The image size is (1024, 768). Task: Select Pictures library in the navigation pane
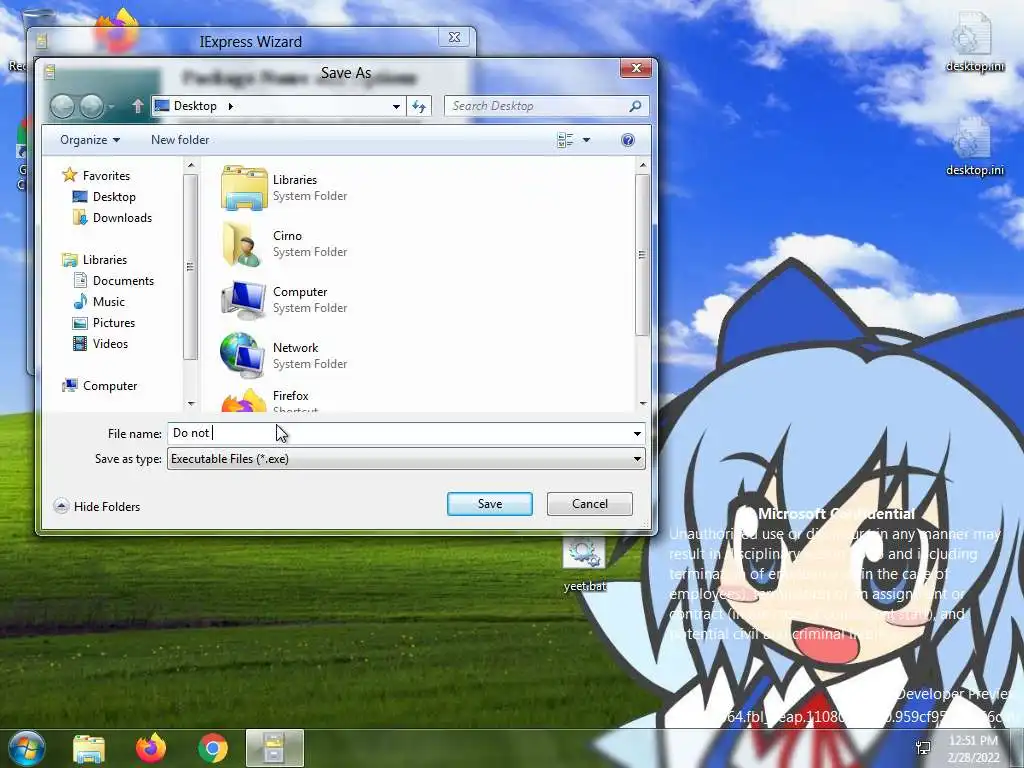pos(104,323)
